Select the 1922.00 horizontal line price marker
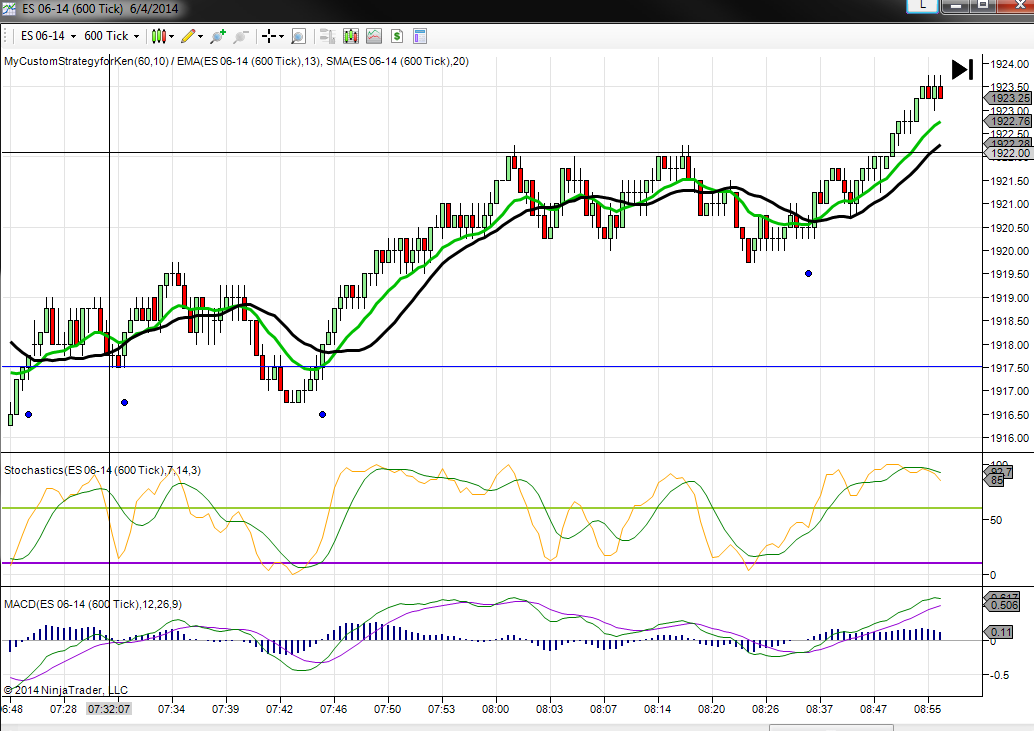 [x=1008, y=153]
